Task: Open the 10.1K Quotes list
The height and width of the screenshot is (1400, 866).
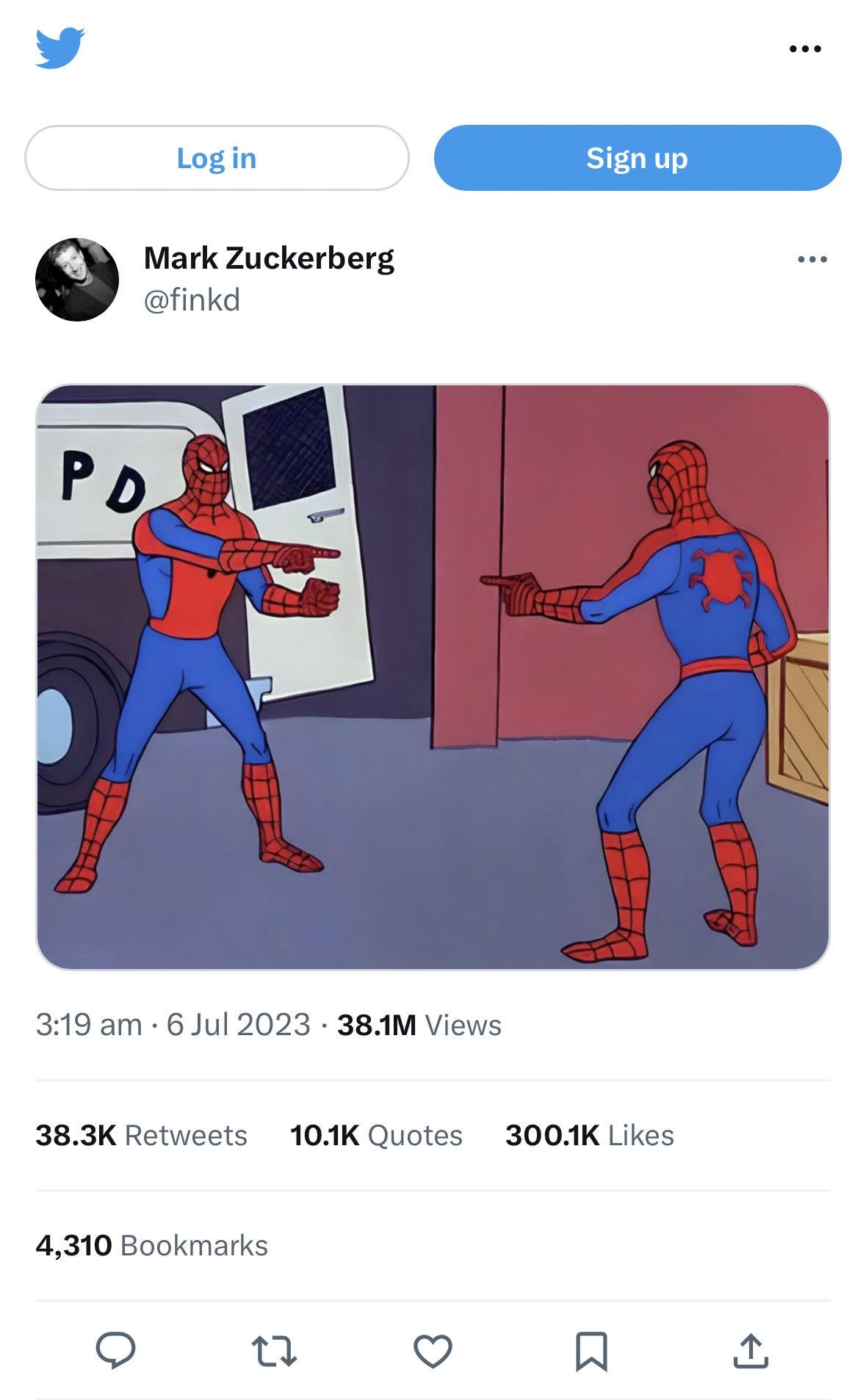Action: [x=376, y=1135]
